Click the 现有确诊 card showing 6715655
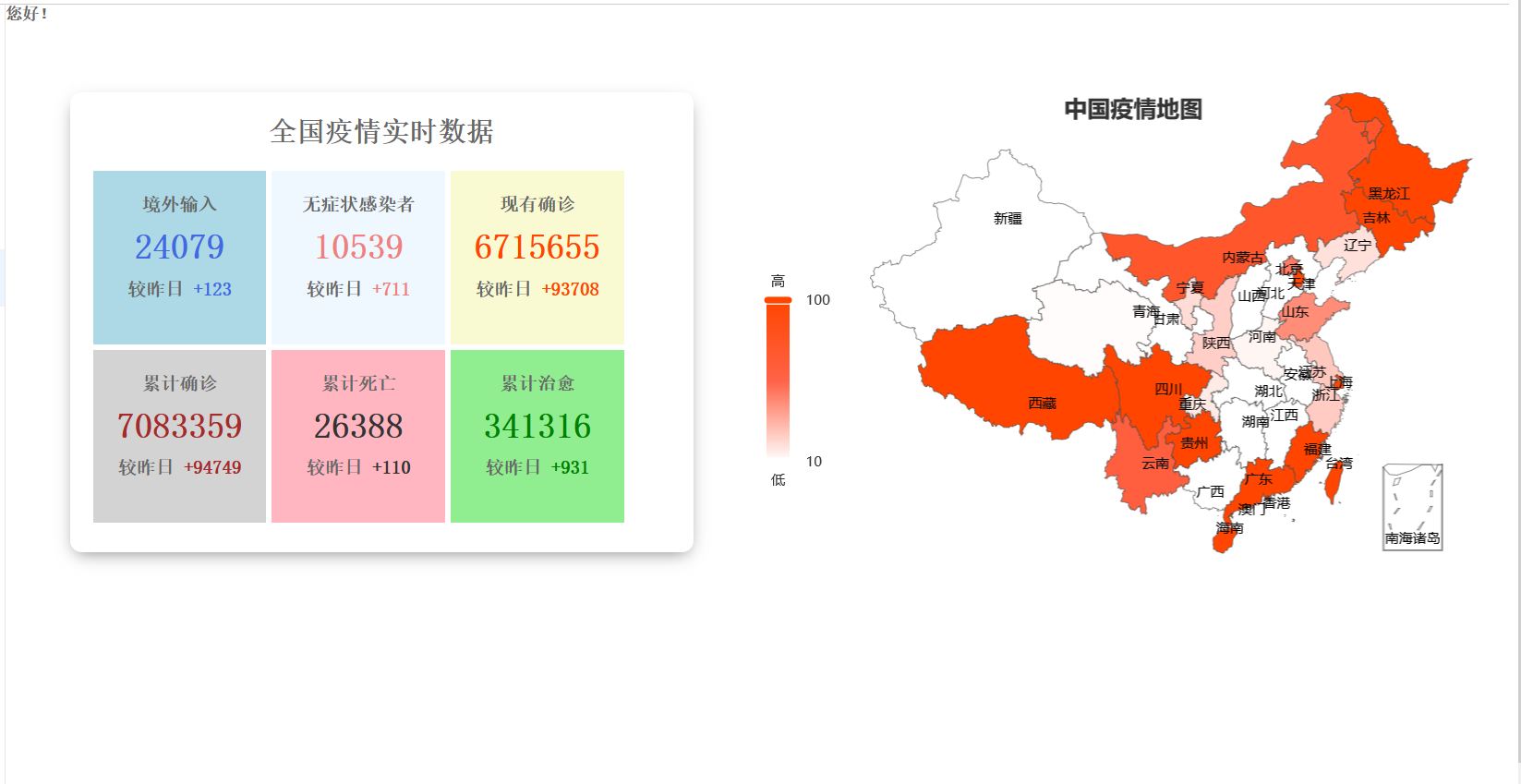Viewport: 1521px width, 784px height. coord(537,257)
